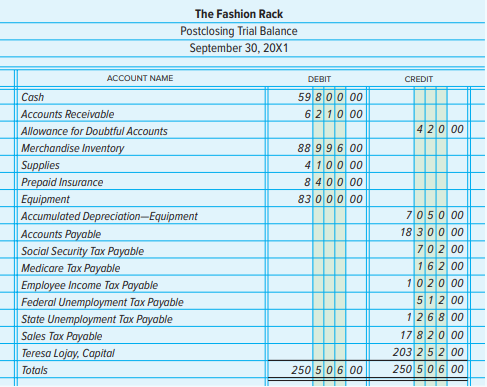Select 'Federal Unemployment Tax Payable' label
This screenshot has height=387, width=487.
tap(102, 302)
